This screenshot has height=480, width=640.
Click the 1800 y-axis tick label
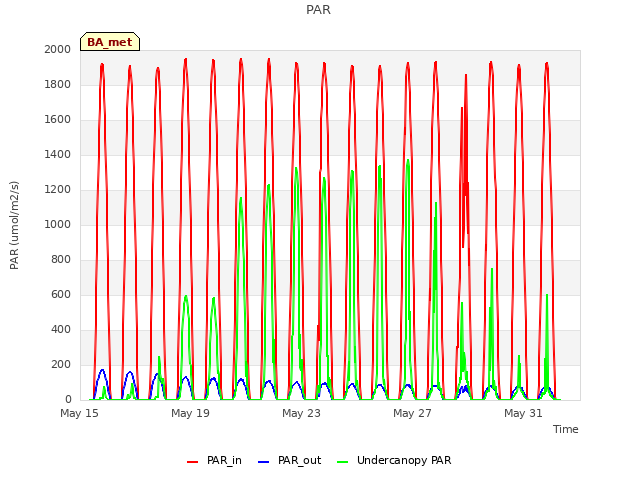click(x=58, y=84)
